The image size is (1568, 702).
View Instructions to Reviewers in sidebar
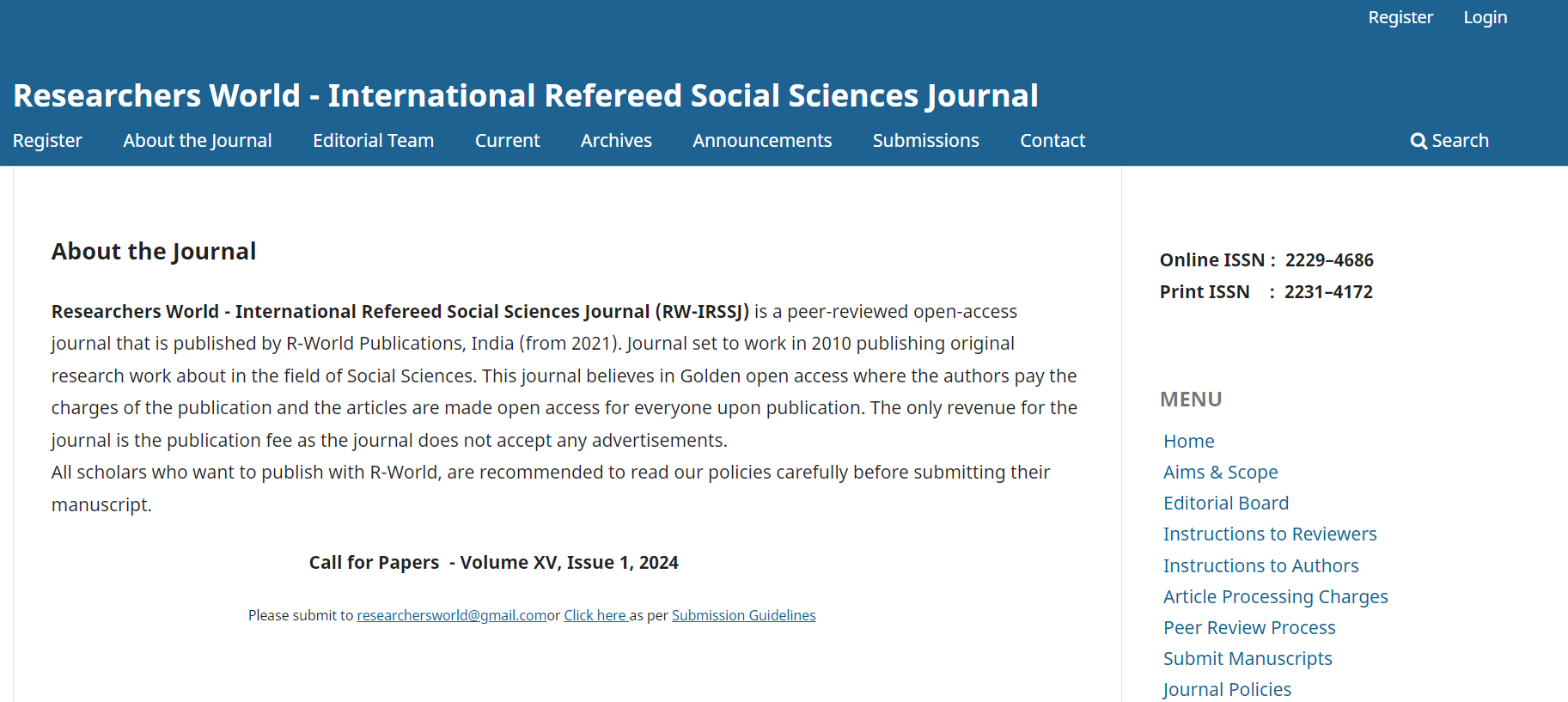1269,534
